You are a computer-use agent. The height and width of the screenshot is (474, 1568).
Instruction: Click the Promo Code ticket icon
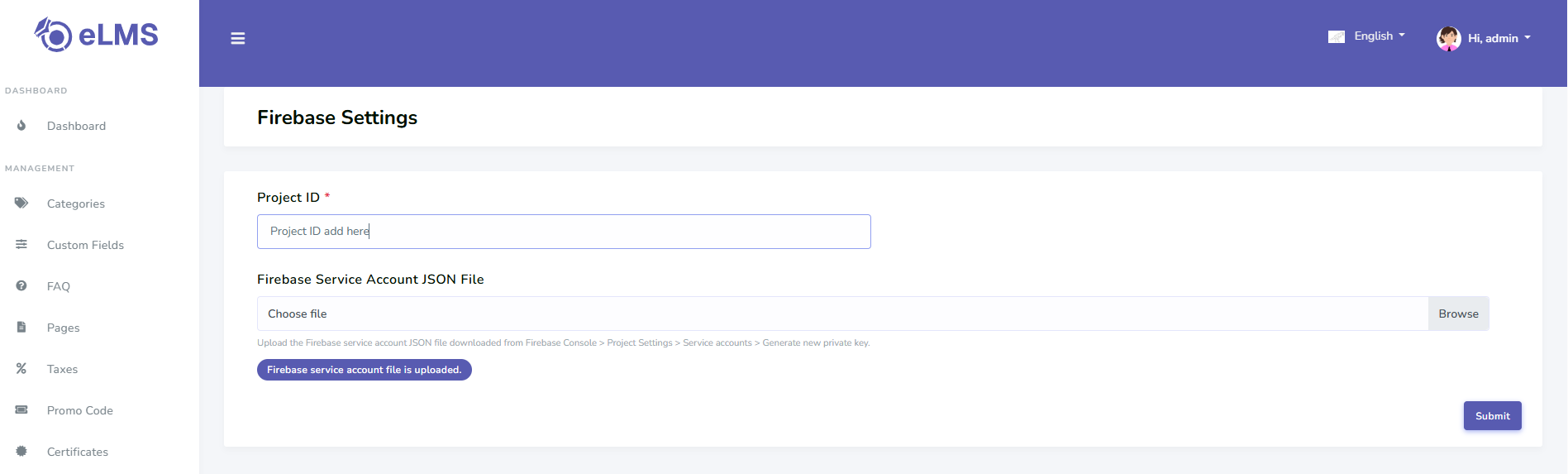click(x=21, y=410)
